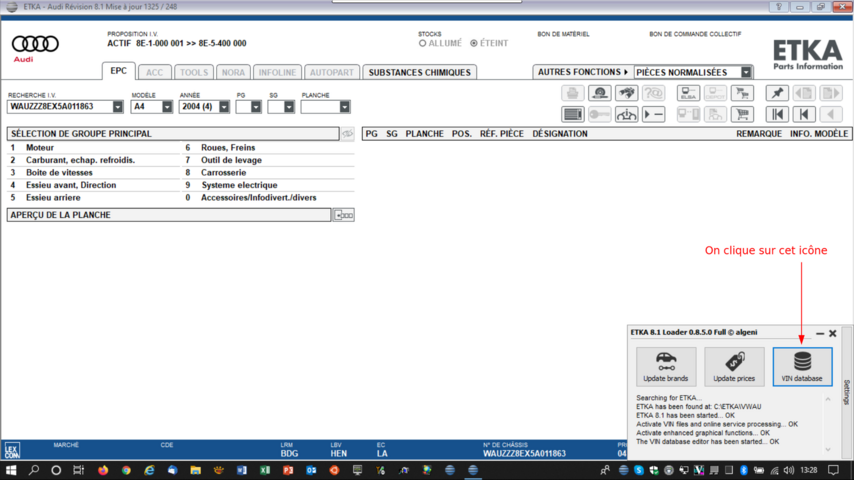This screenshot has width=854, height=480.
Task: Switch to the NORA tab
Action: tap(233, 72)
